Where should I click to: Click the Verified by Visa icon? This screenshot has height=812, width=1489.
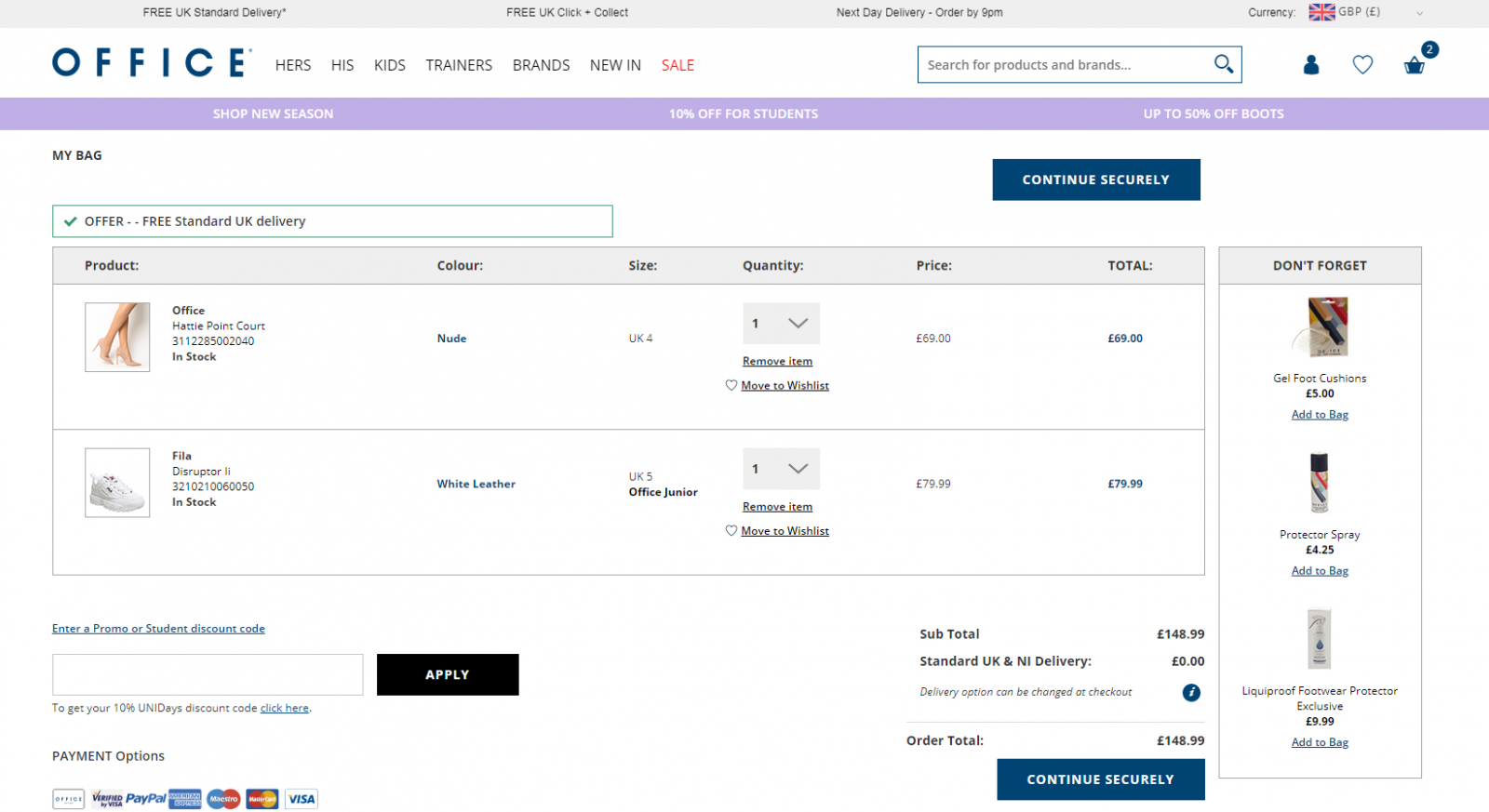(107, 799)
